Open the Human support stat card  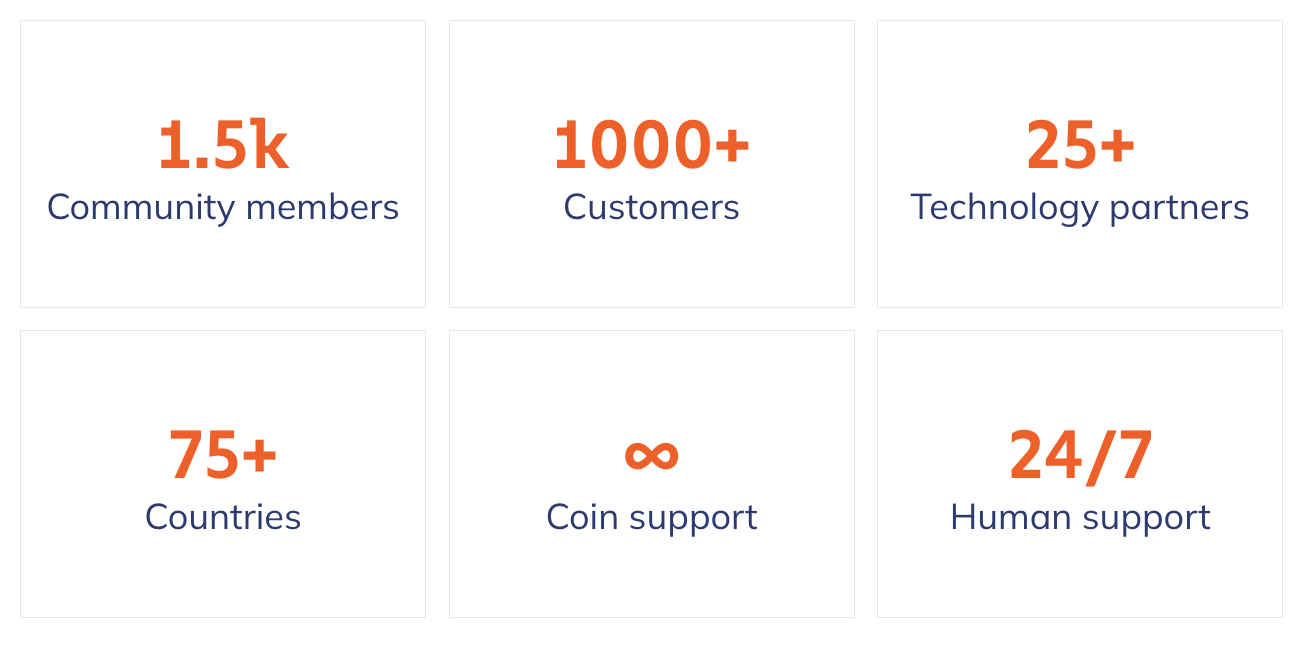pyautogui.click(x=1080, y=474)
